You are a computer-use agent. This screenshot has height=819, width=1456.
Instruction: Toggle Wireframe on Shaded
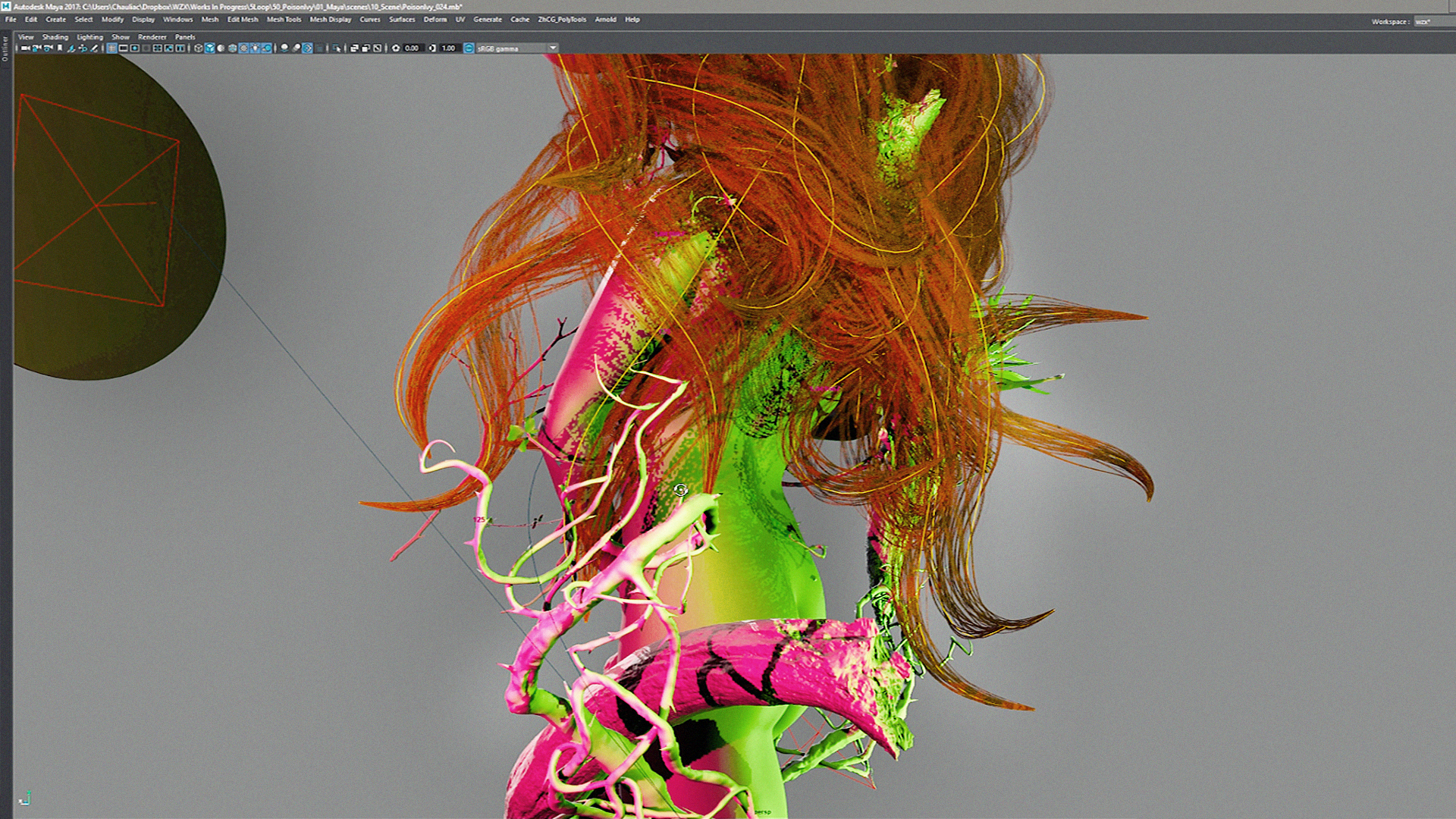tap(232, 48)
